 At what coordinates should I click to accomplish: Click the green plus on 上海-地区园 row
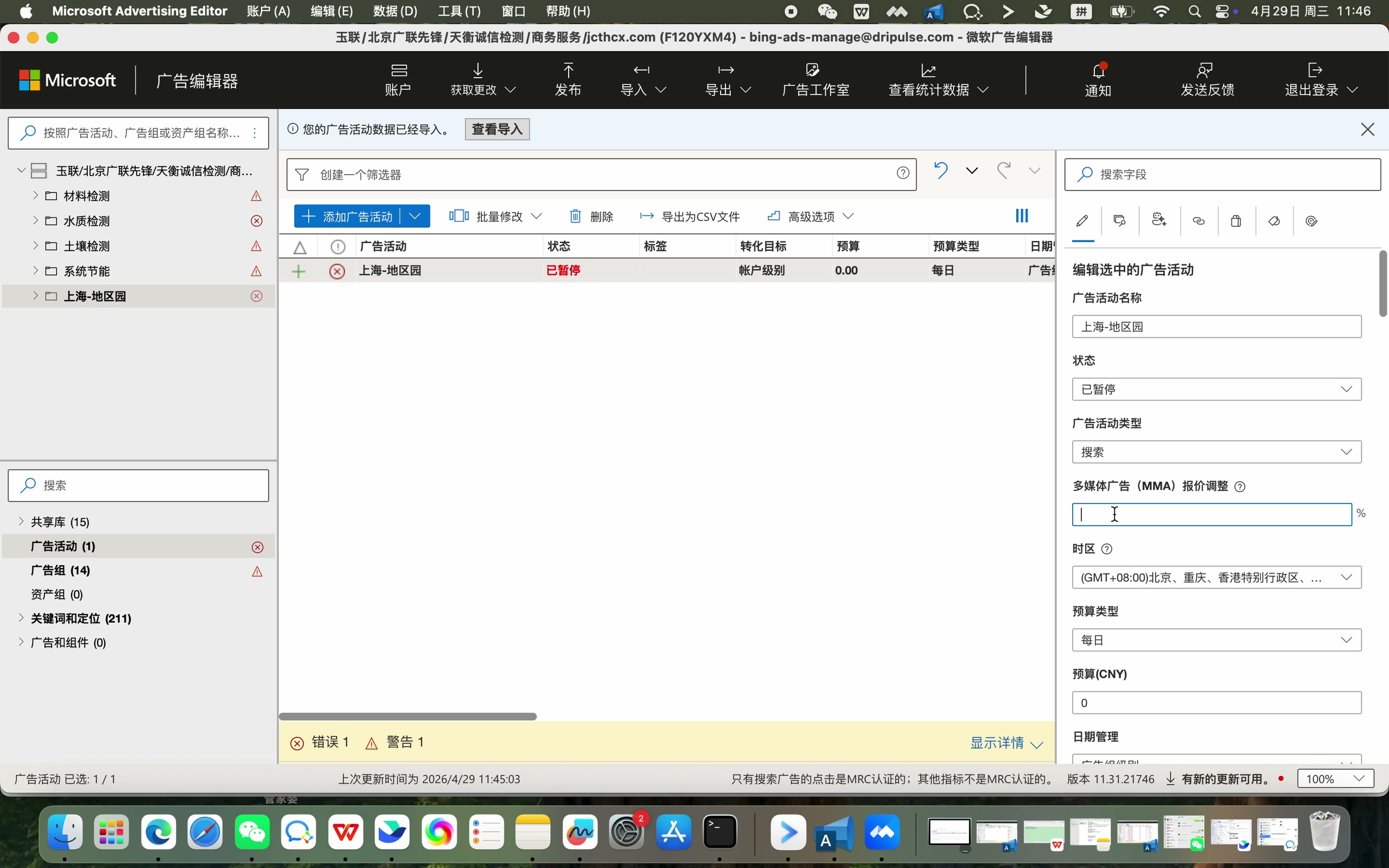click(x=298, y=272)
